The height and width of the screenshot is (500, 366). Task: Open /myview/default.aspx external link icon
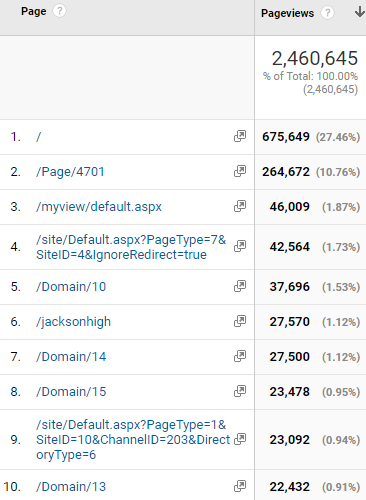[240, 206]
